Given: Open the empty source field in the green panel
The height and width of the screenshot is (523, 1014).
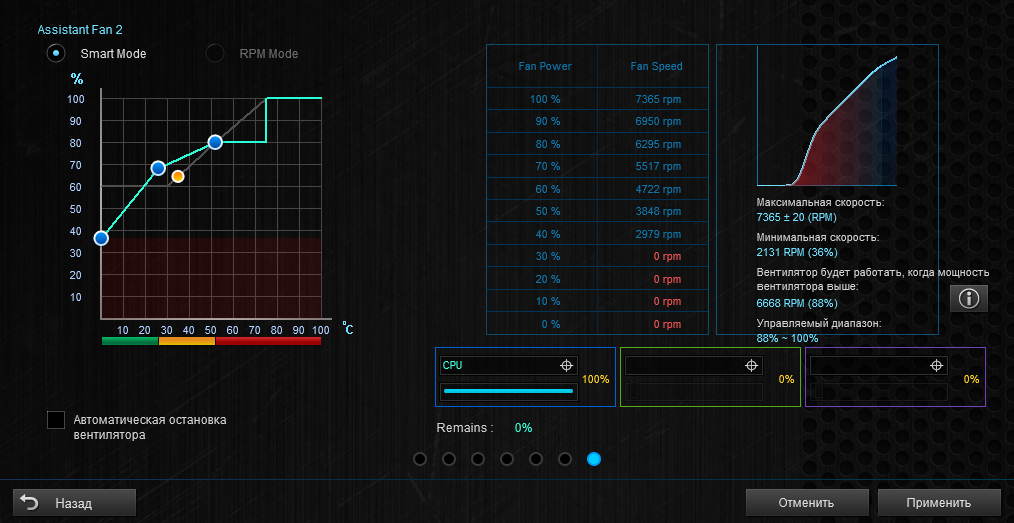Looking at the screenshot, I should point(694,365).
